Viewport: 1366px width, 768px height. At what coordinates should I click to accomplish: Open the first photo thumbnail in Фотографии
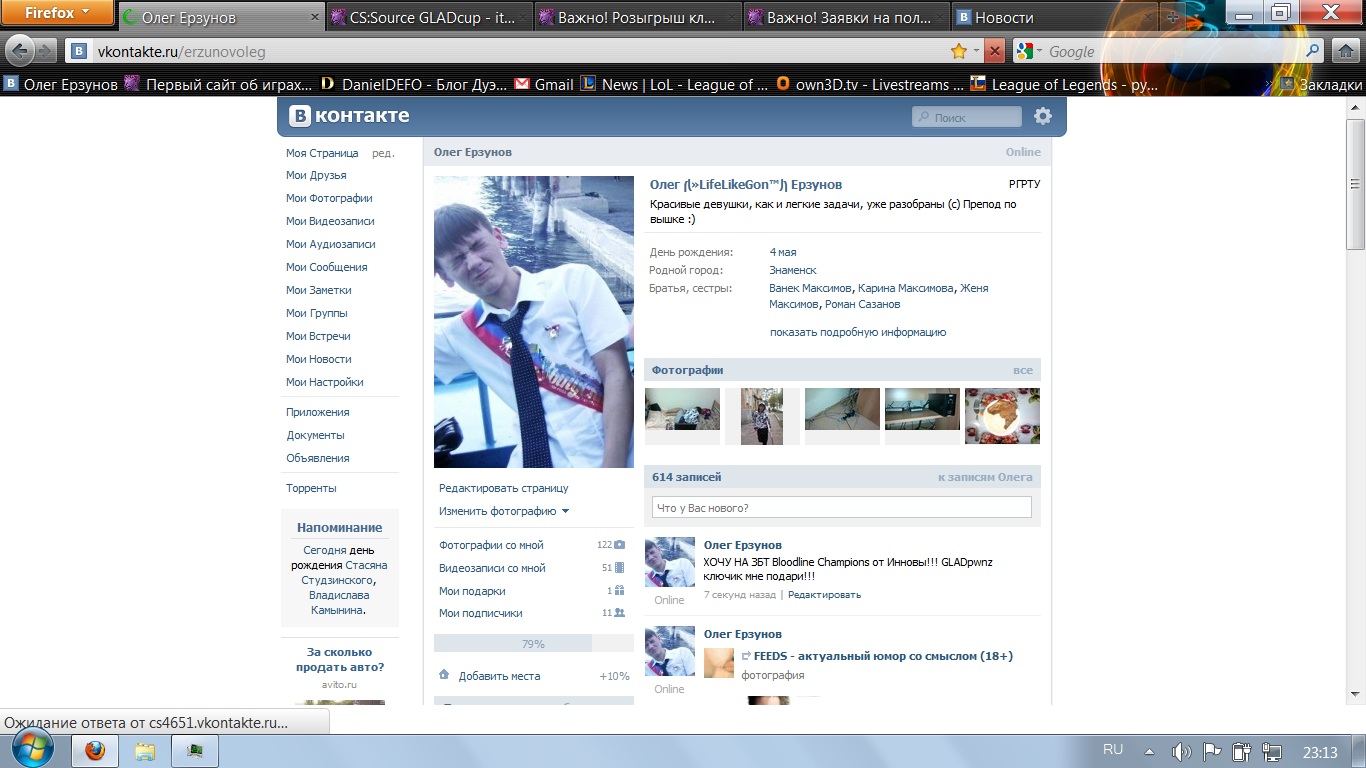(682, 415)
